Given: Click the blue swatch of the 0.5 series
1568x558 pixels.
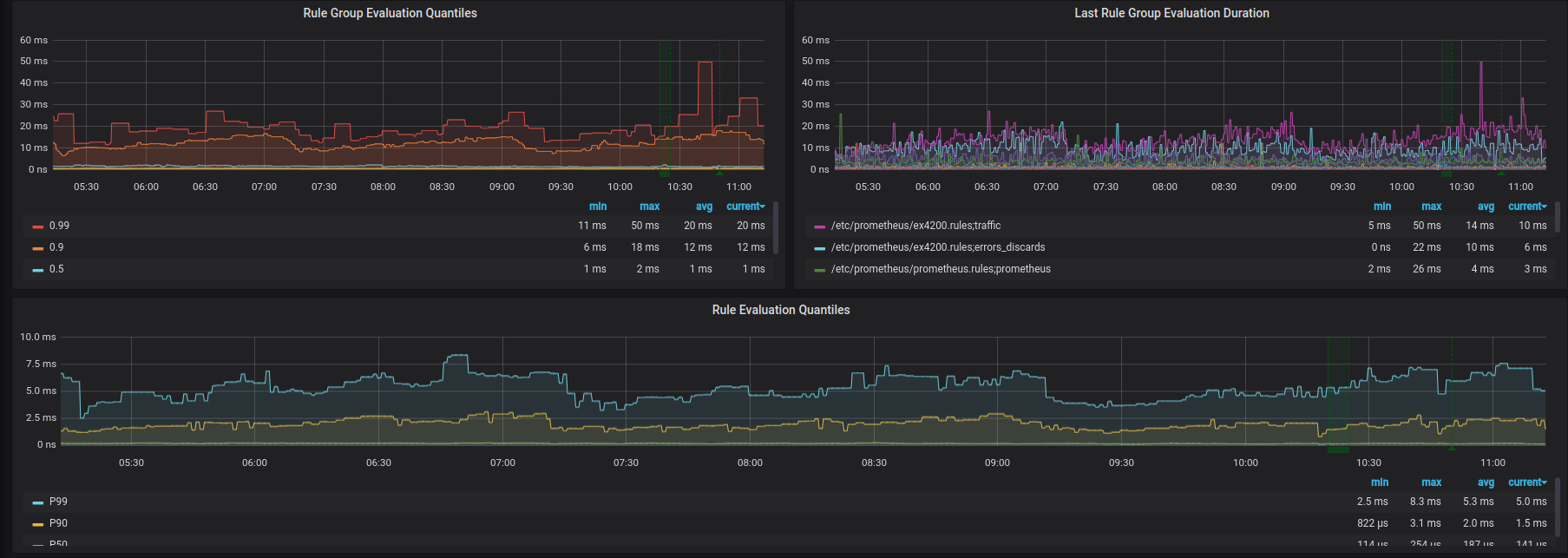Looking at the screenshot, I should [x=37, y=270].
